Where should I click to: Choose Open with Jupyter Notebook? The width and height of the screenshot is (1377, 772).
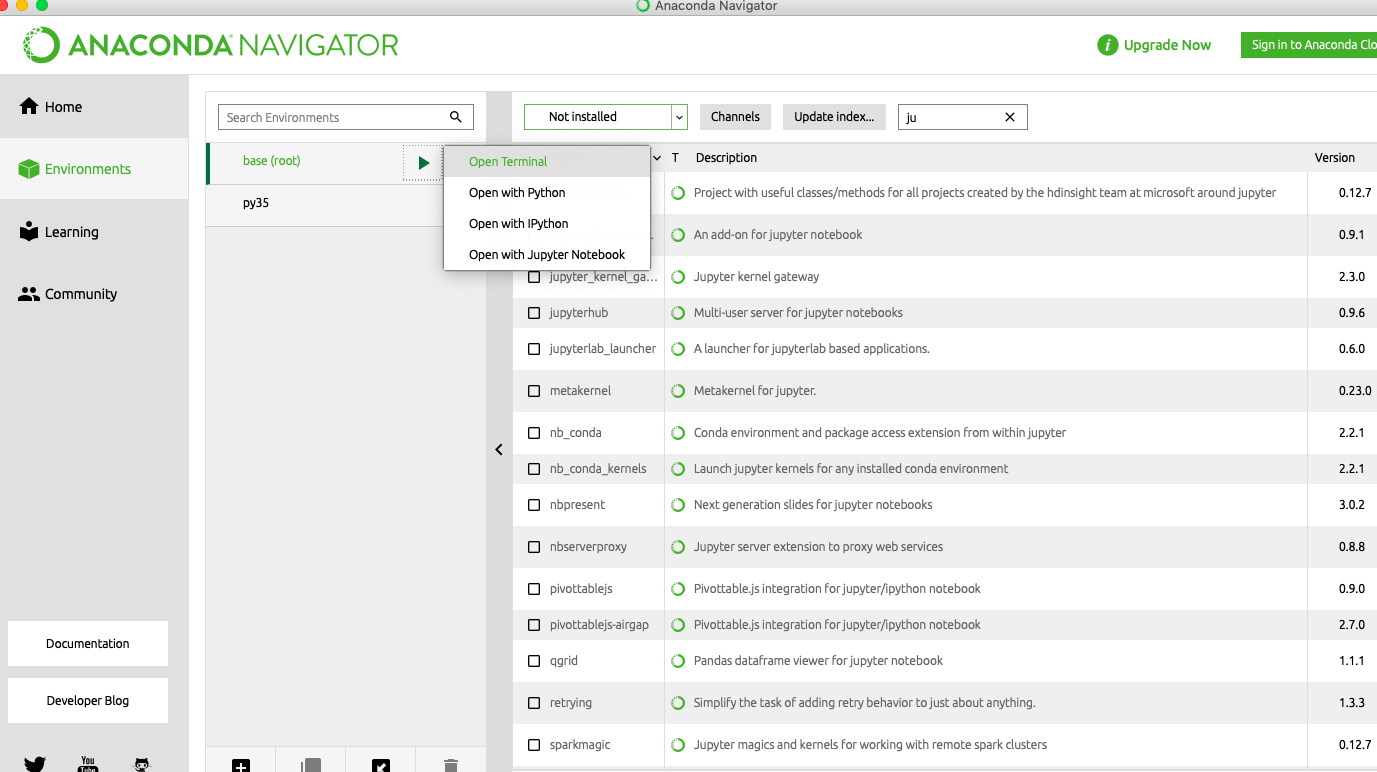[x=546, y=255]
